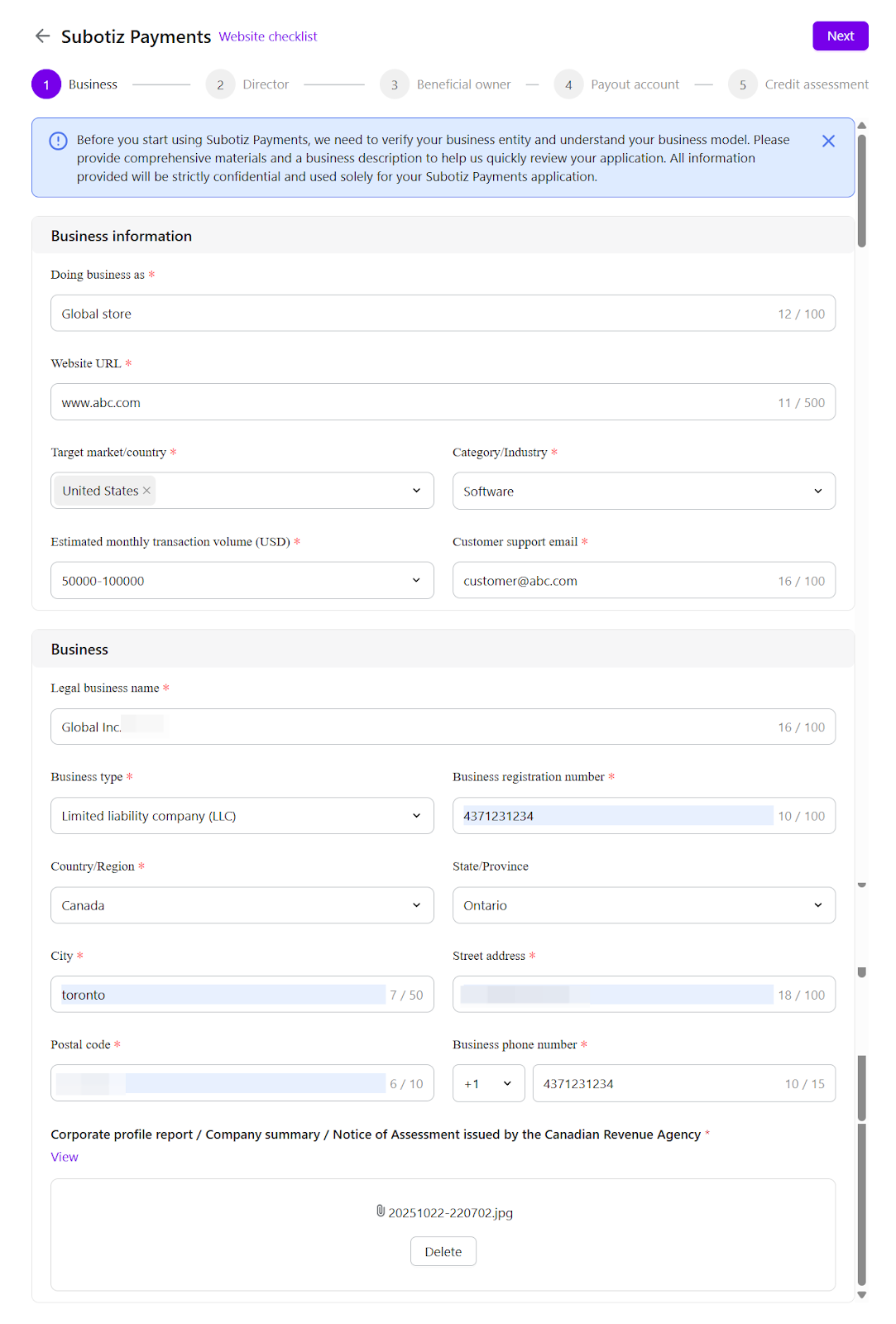Click the paperclip icon beside uploaded file
The image size is (896, 1324).
click(381, 1211)
